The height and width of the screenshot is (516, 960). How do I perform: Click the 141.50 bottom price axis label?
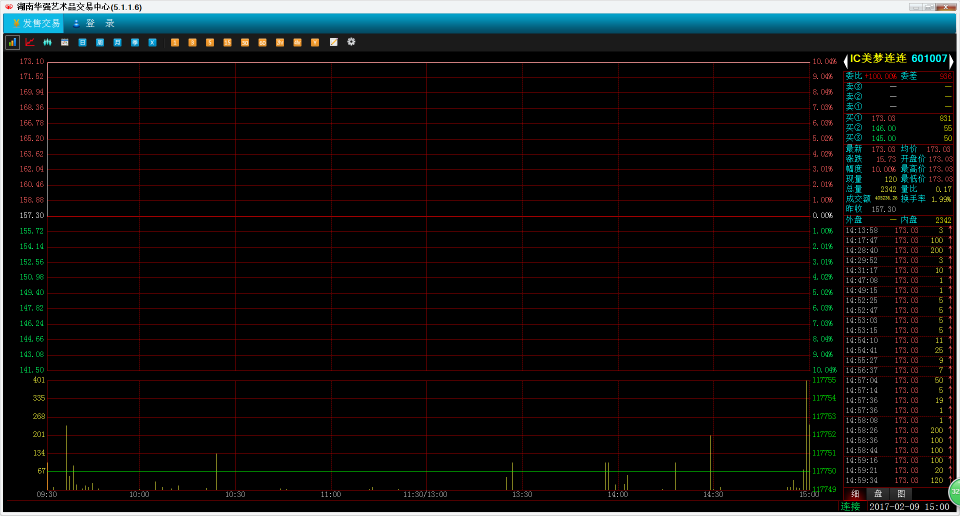tap(32, 370)
